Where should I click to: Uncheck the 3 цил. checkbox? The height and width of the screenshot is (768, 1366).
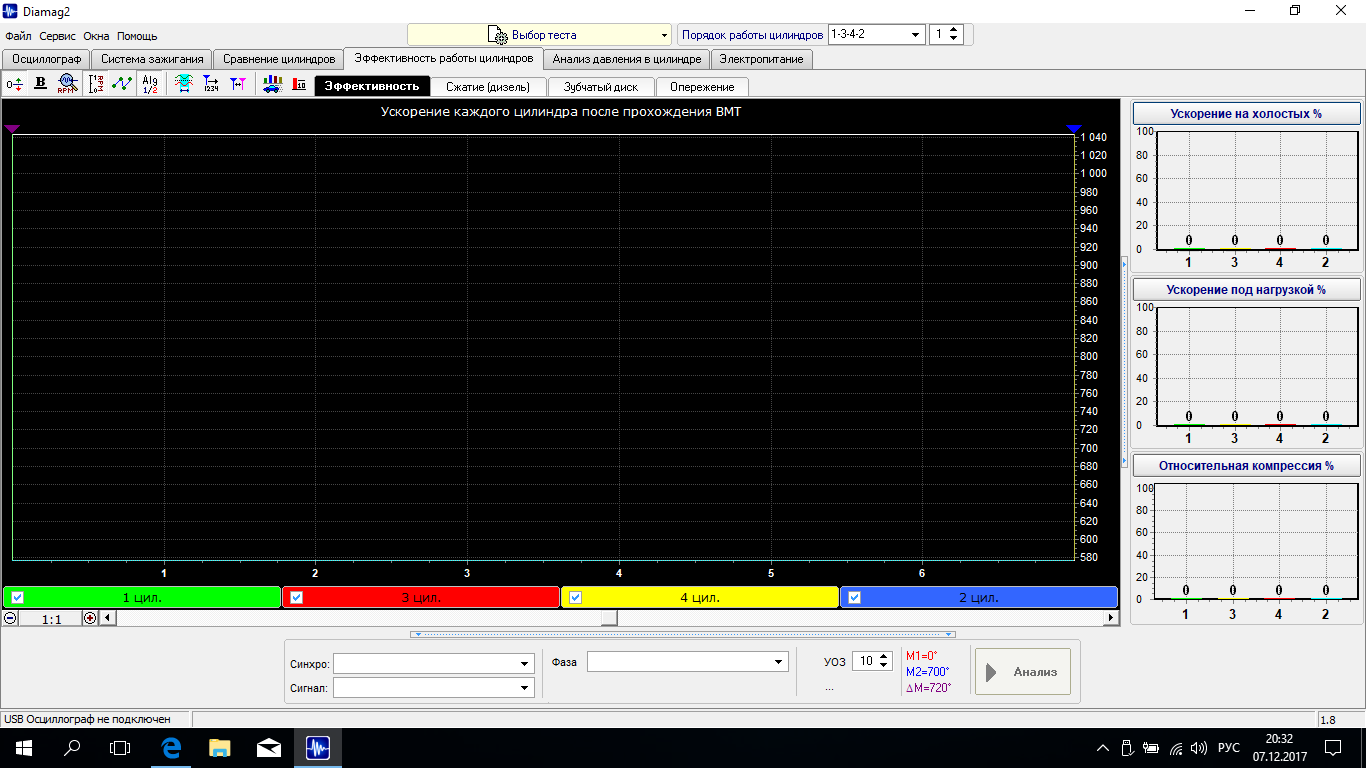click(x=296, y=598)
